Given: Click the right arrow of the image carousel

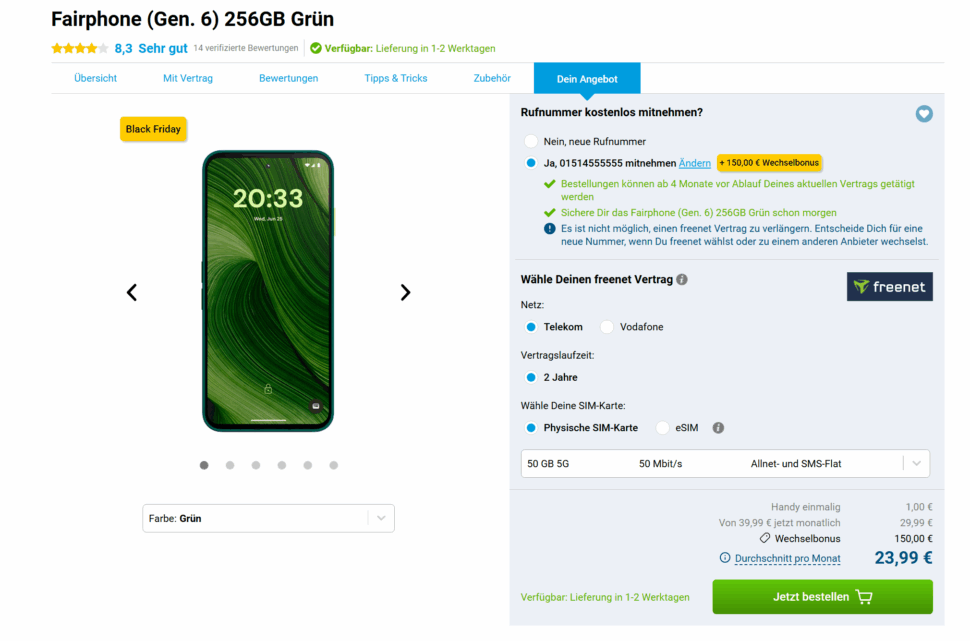Looking at the screenshot, I should [x=405, y=292].
